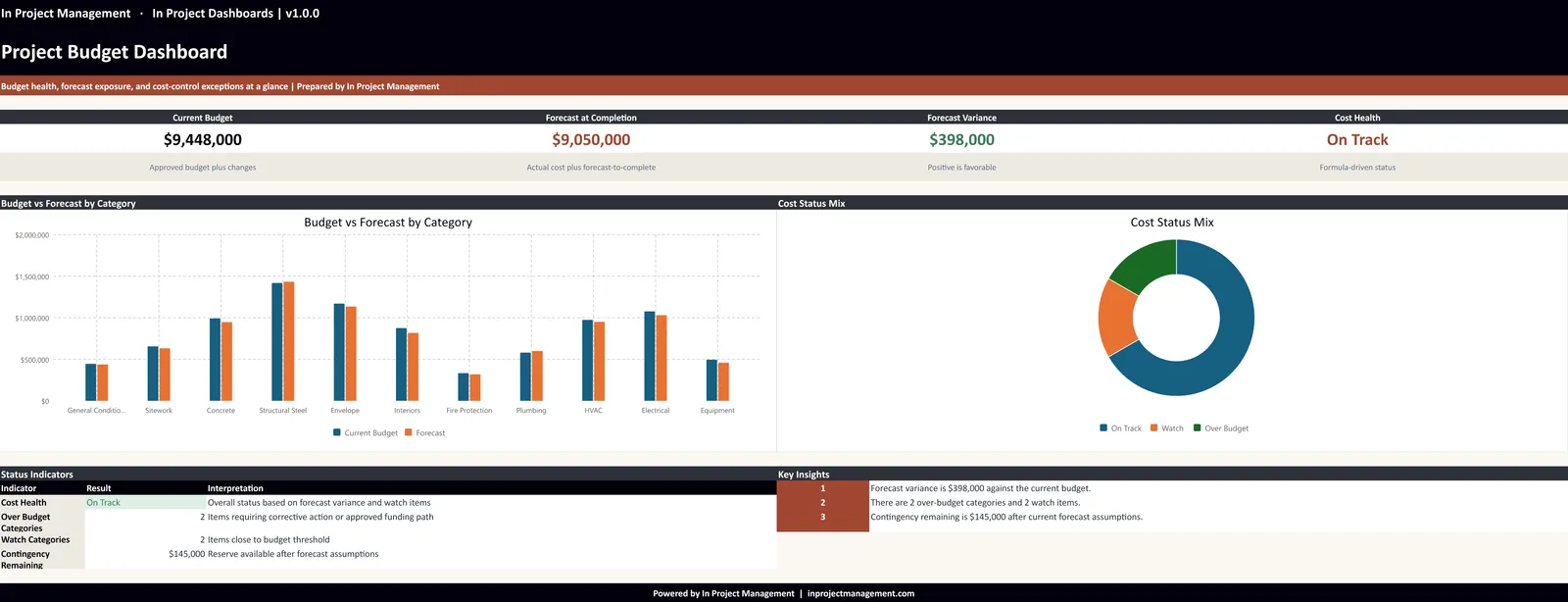Viewport: 1568px width, 602px height.
Task: Select the contingency remaining insight text
Action: pos(1006,517)
